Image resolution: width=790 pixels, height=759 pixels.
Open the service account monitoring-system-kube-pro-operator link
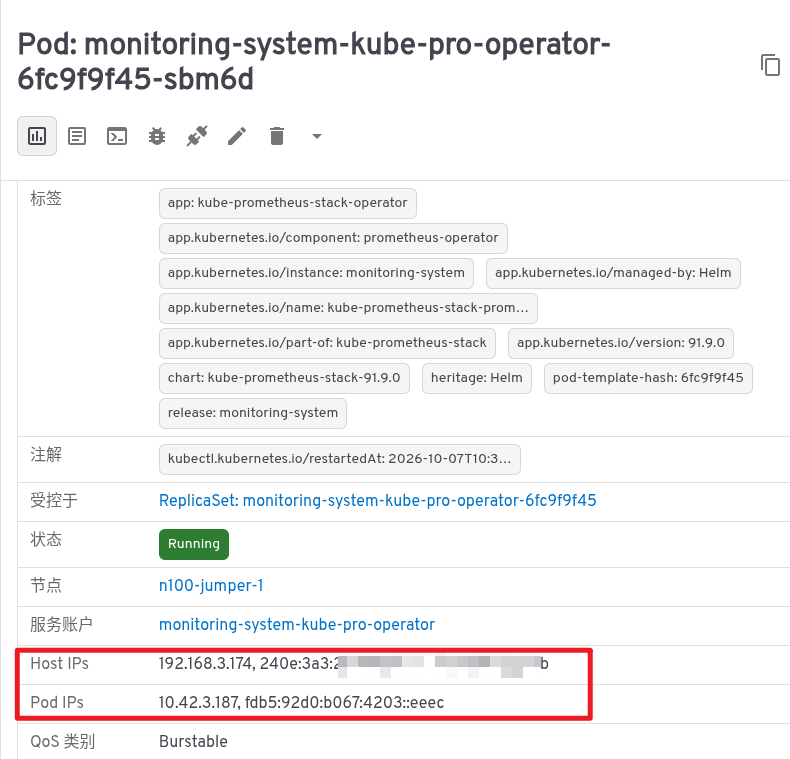coord(297,624)
